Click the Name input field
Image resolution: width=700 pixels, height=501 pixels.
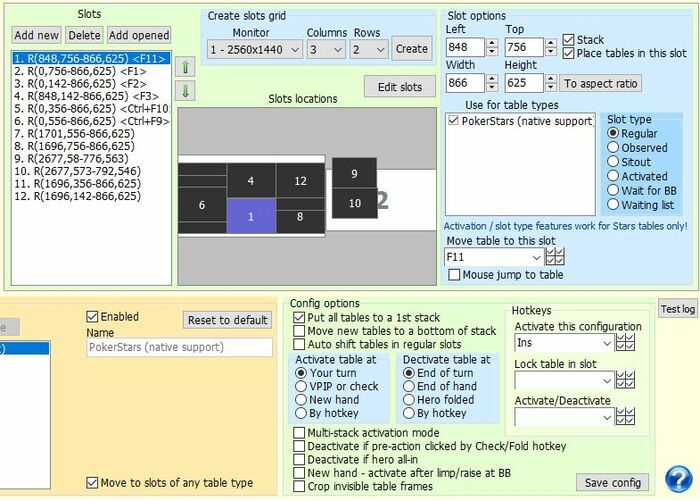(x=179, y=347)
